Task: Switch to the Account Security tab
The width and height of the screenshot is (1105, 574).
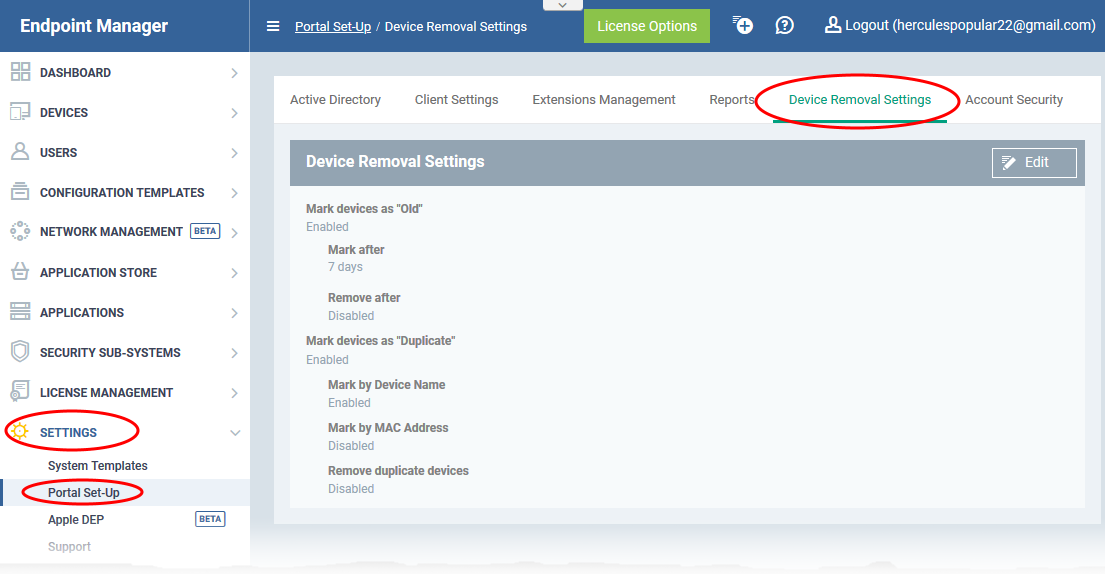Action: 1013,100
